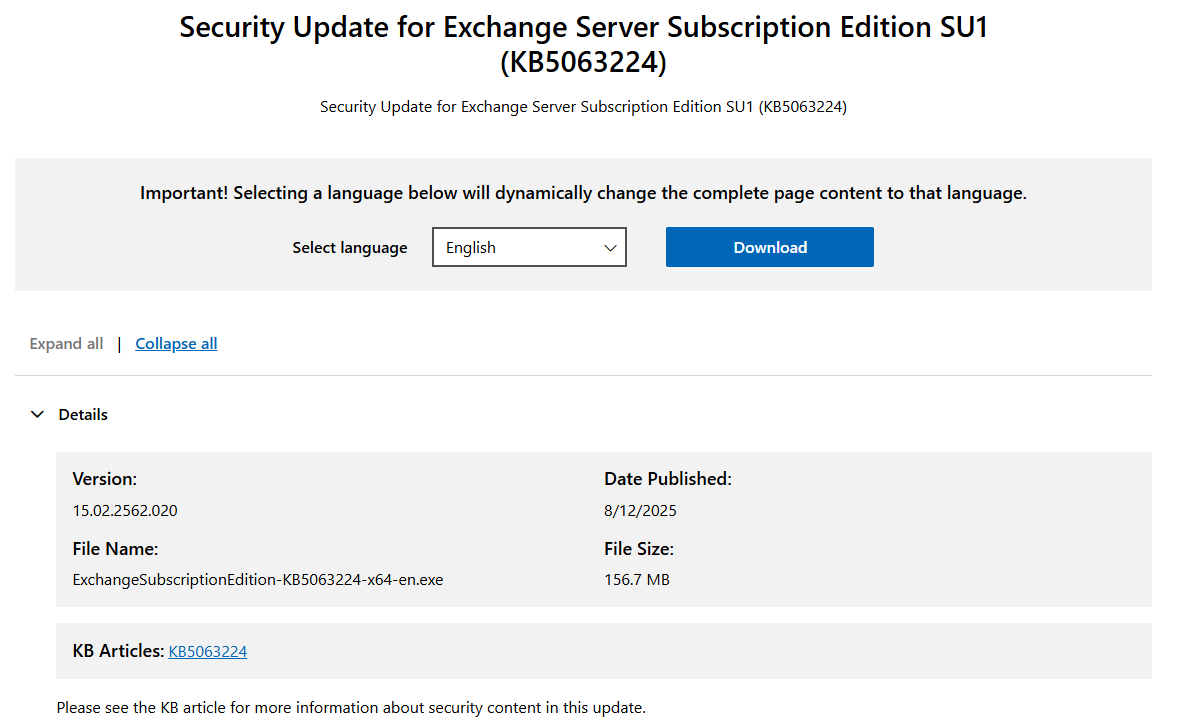
Task: Click the Select language label
Action: point(350,248)
